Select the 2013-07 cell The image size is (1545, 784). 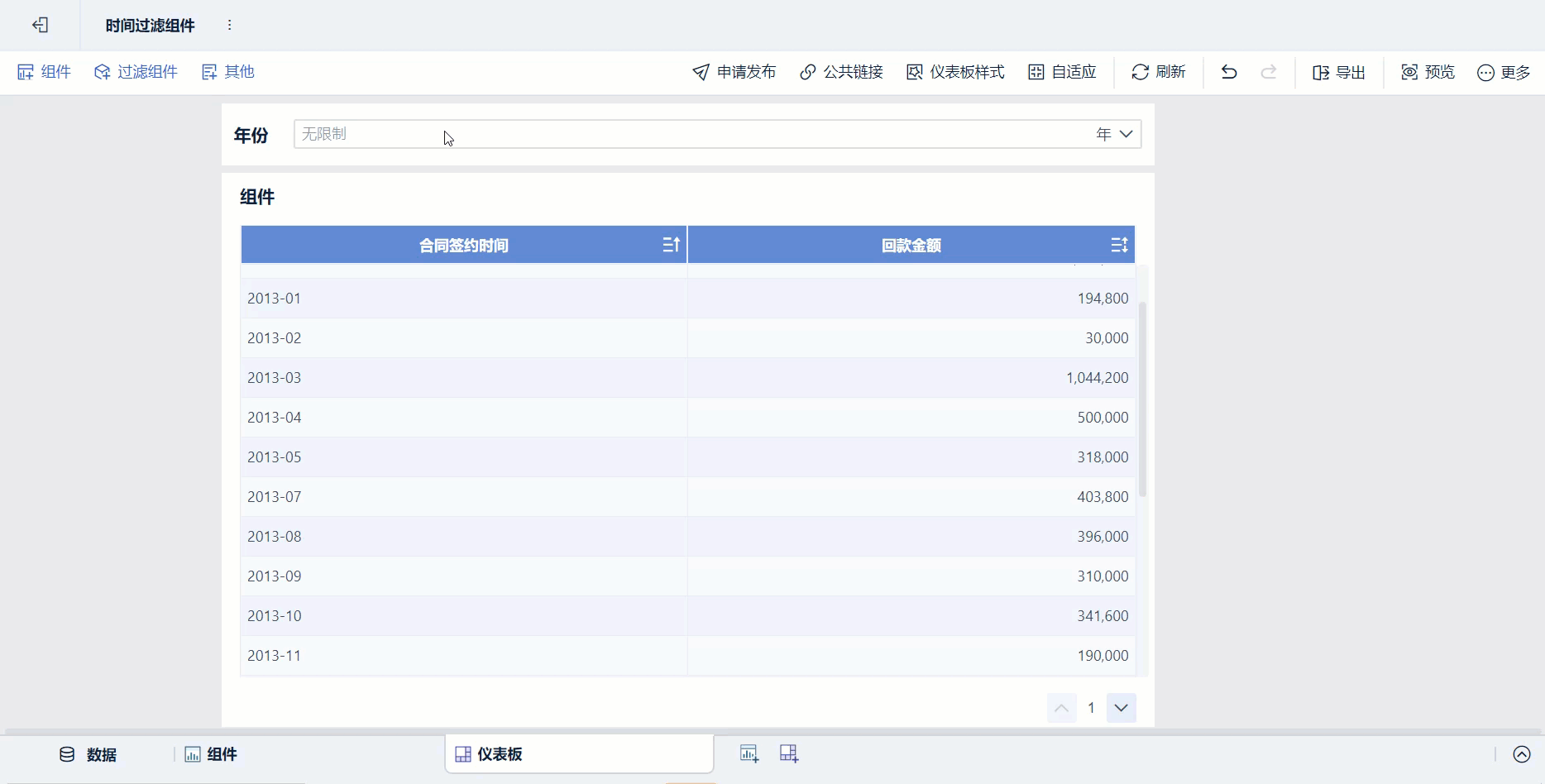(464, 497)
